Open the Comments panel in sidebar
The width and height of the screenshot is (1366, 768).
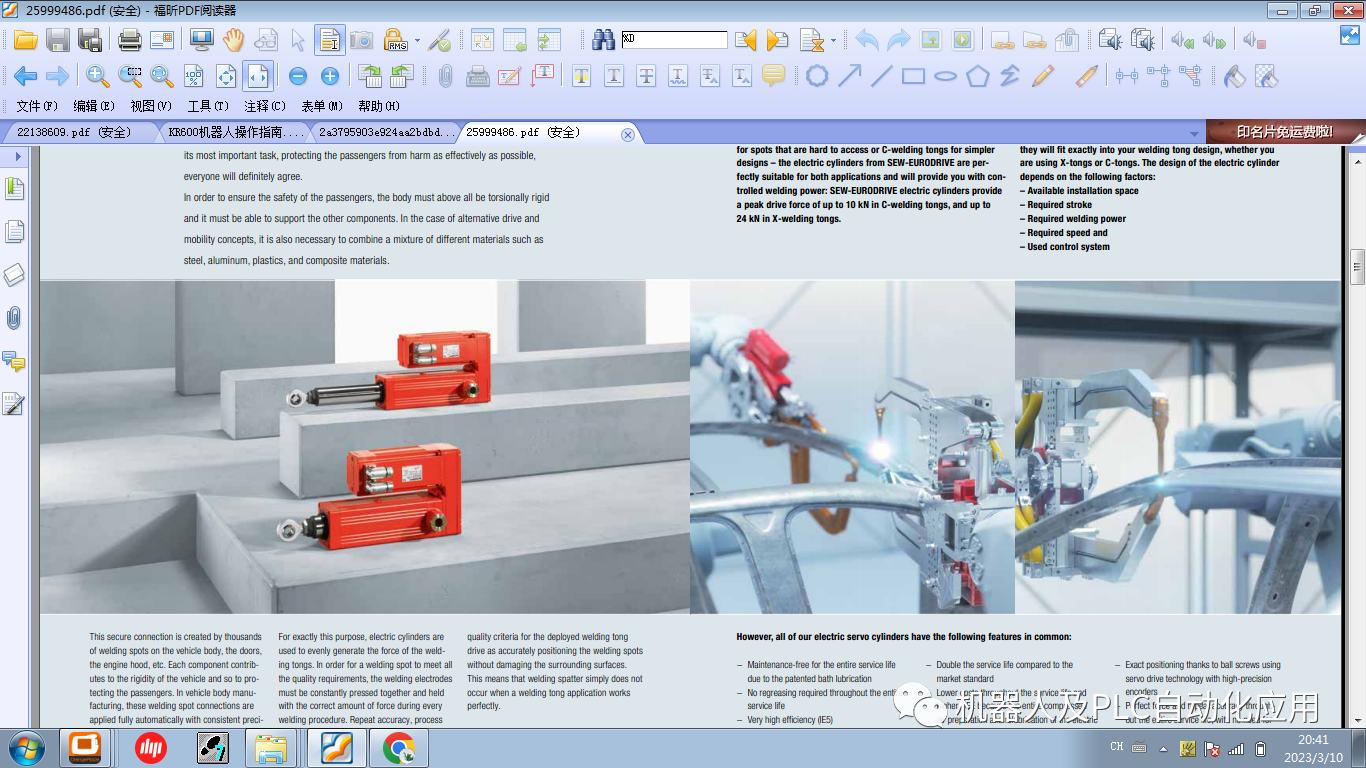coord(14,361)
